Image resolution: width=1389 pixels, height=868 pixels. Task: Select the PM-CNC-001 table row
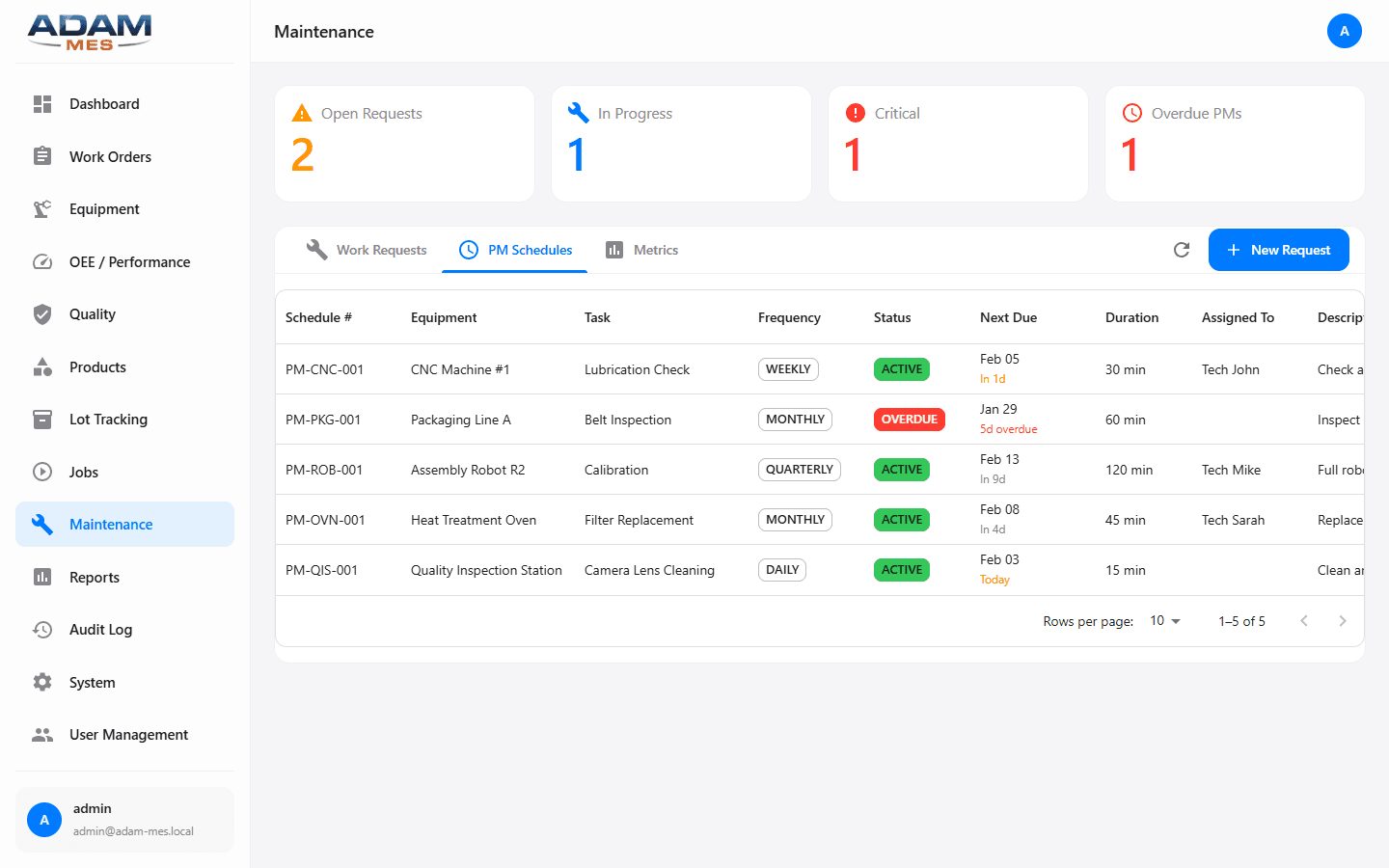[x=675, y=368]
